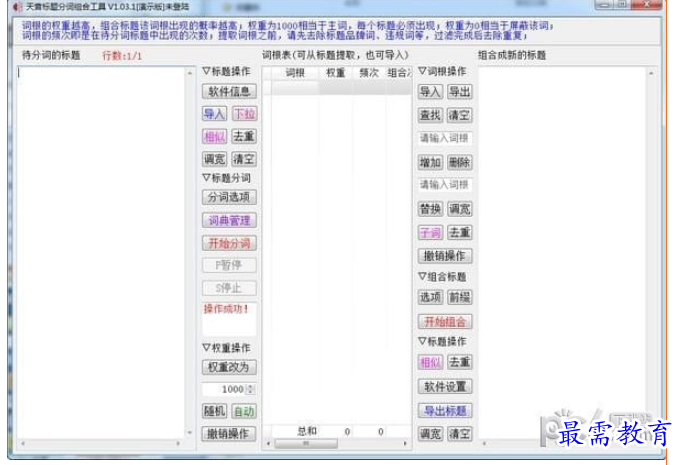Click 去重 in the right 标题操作 section
The height and width of the screenshot is (465, 680).
pyautogui.click(x=460, y=362)
